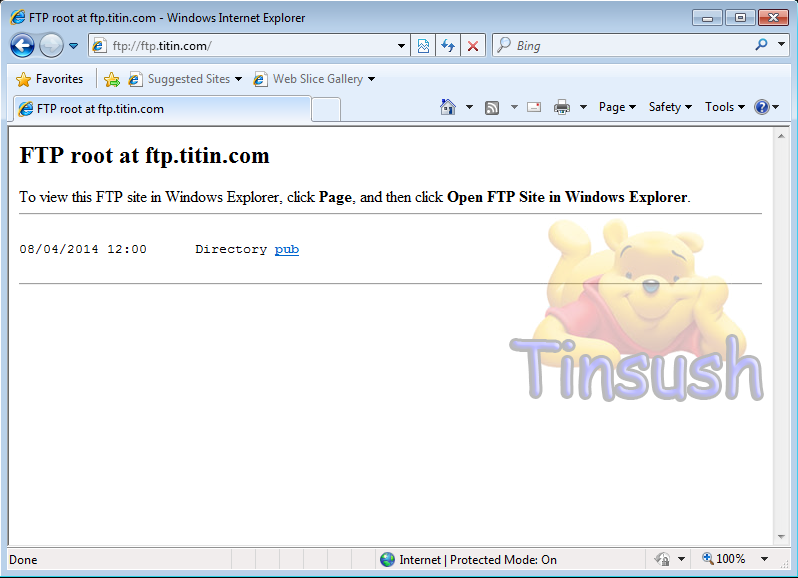Screen dimensions: 798x578
Task: Click the Compatibility View icon
Action: tap(423, 46)
